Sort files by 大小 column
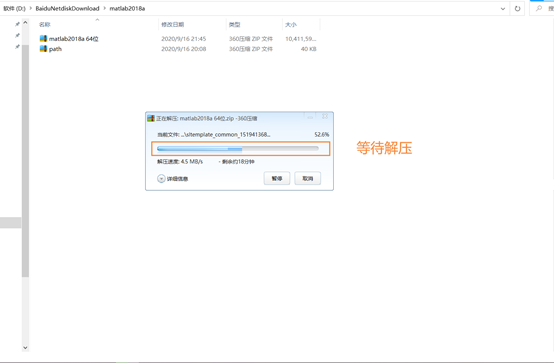Screen dimensions: 554x363 coord(291,24)
